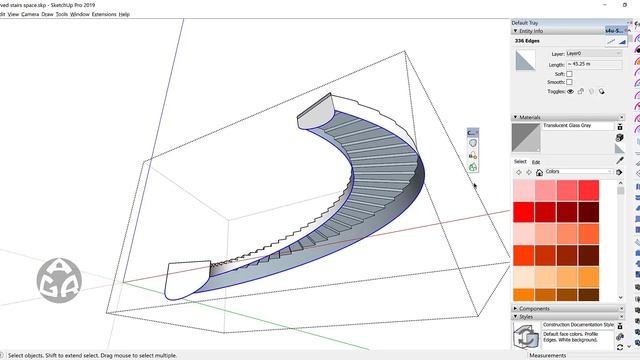
Task: Toggle the cast shadows icon in Toggles
Action: click(x=591, y=92)
